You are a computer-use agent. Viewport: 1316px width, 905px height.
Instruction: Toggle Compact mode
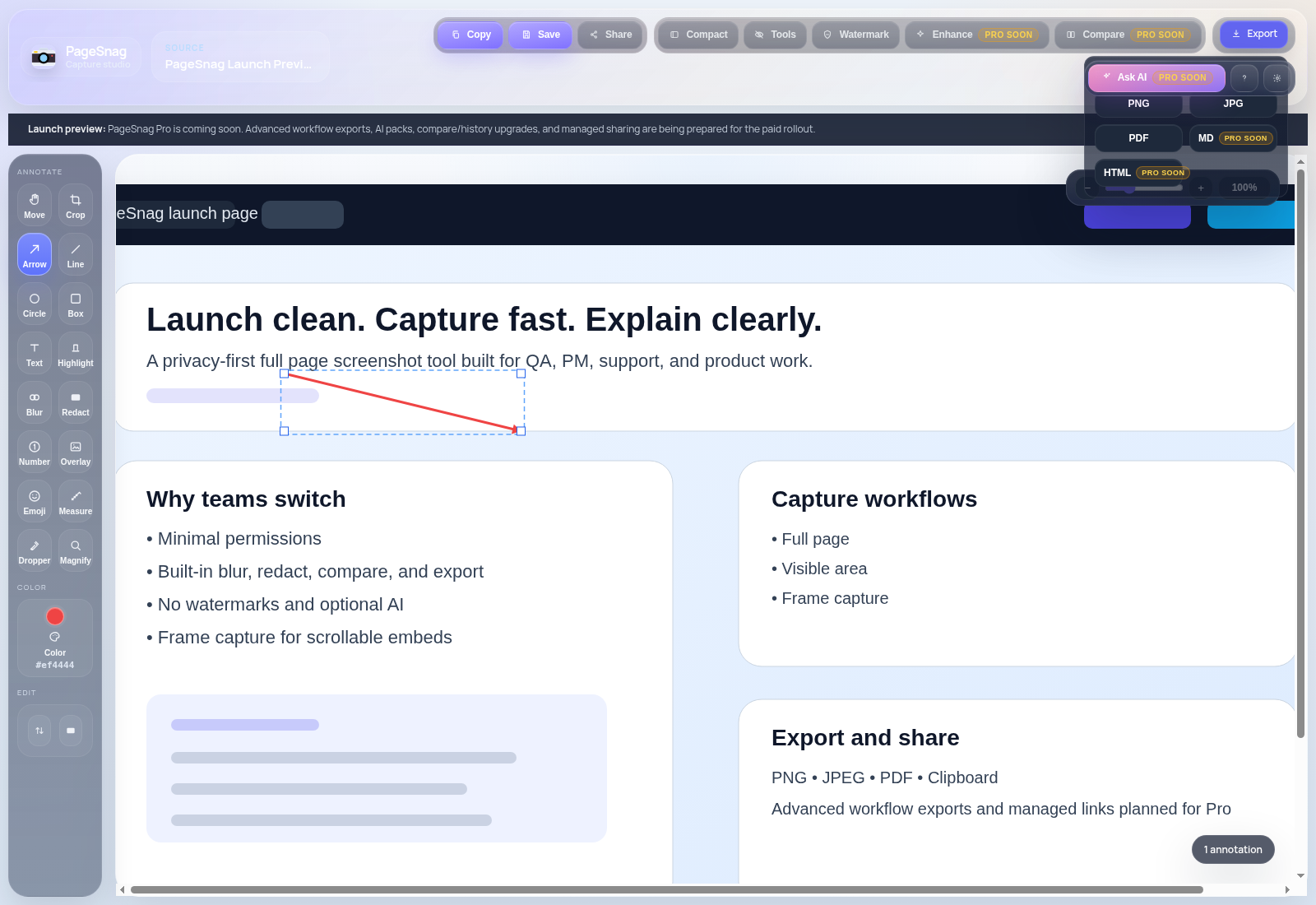pyautogui.click(x=699, y=35)
